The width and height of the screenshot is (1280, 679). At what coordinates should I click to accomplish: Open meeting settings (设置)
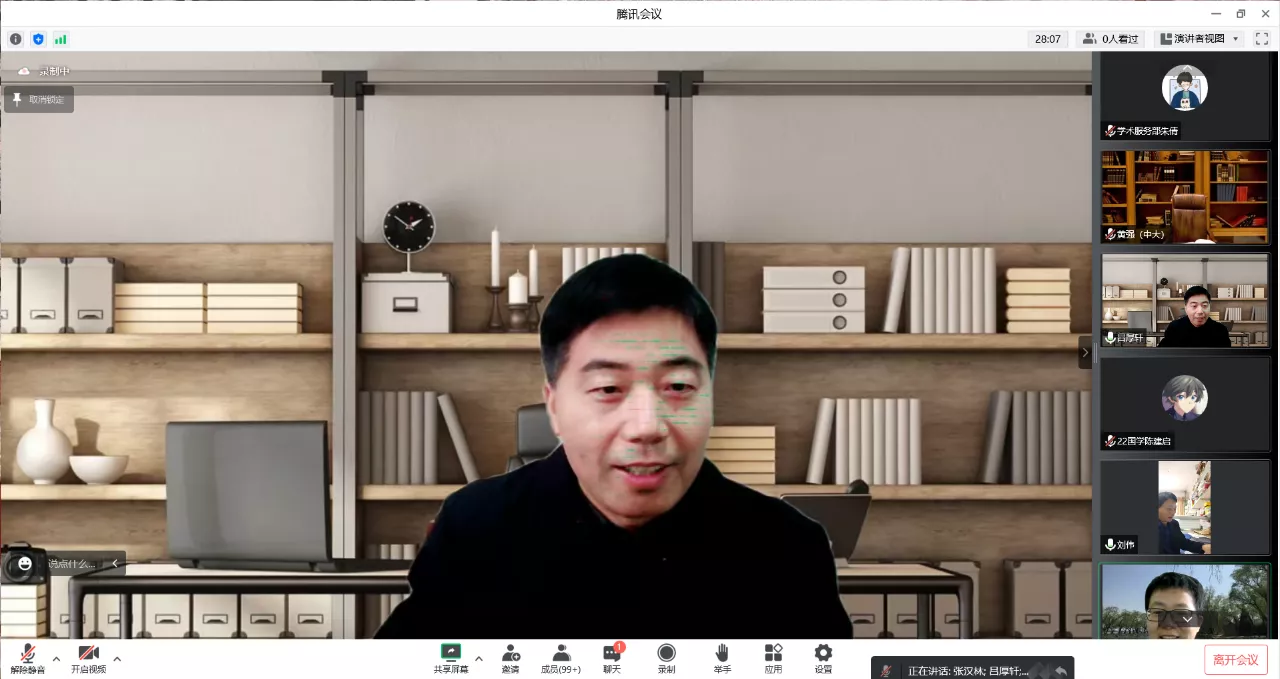click(823, 658)
